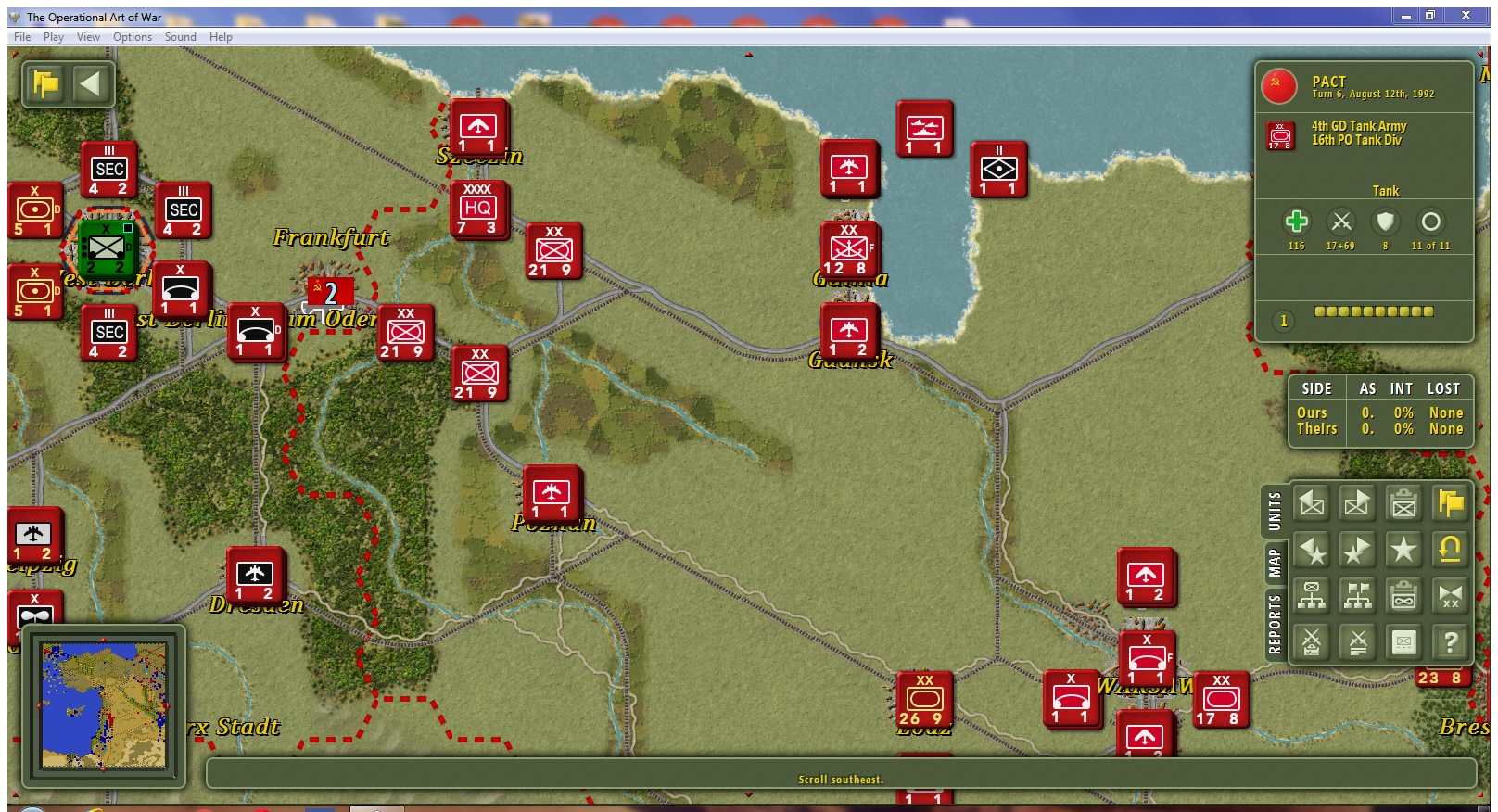Select the air unit at Gdansk
Screen dimensions: 1498x812
(x=849, y=331)
